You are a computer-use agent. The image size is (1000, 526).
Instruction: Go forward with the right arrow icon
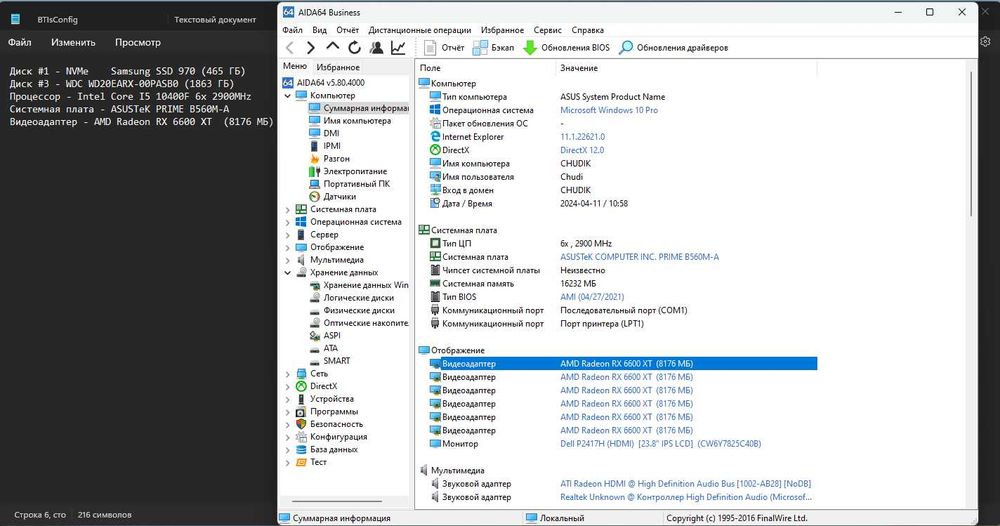coord(311,48)
